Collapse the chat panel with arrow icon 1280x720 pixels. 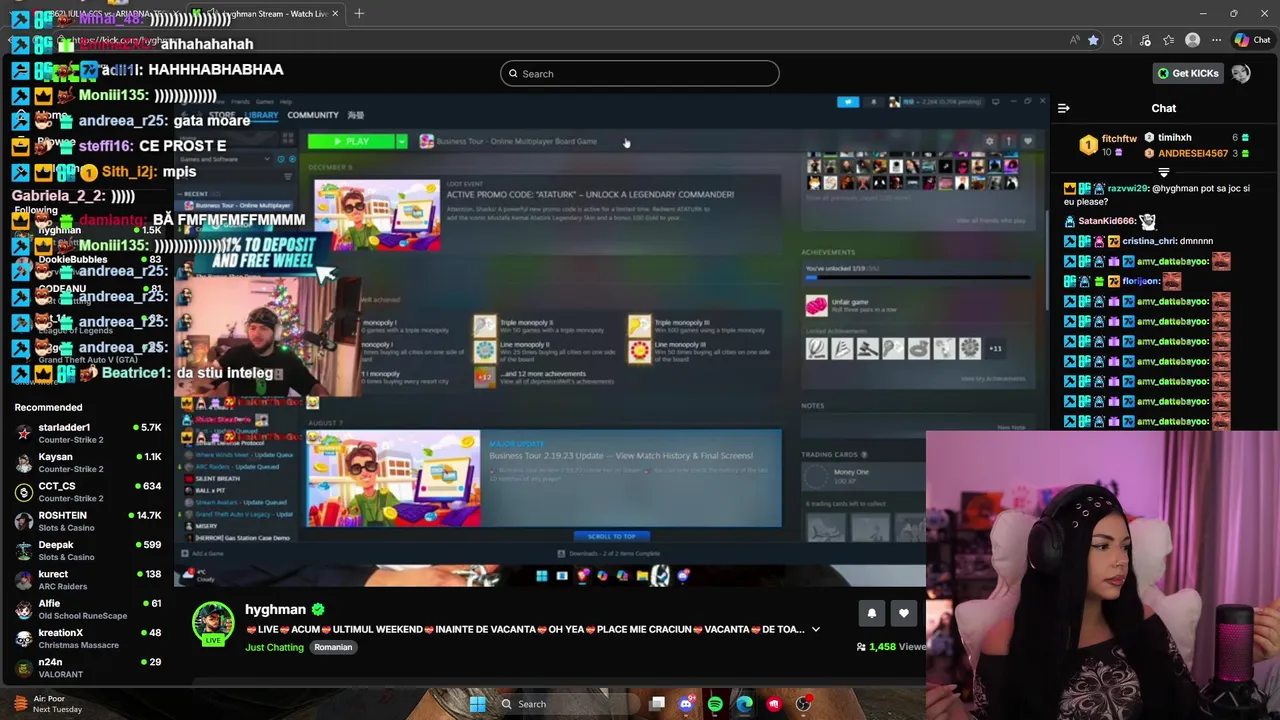(1063, 108)
